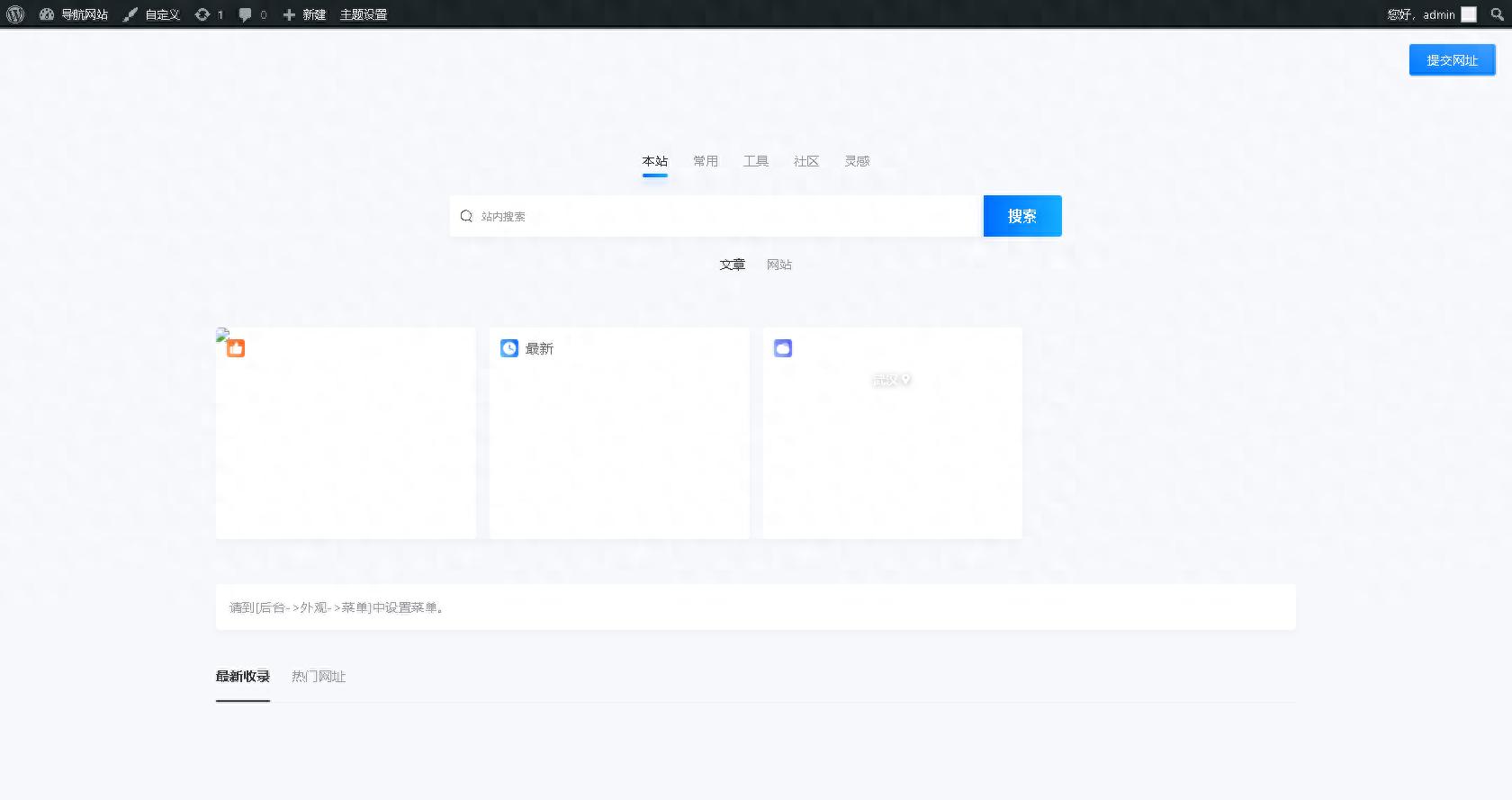Image resolution: width=1512 pixels, height=800 pixels.
Task: Click the 站内搜索 search input field
Action: tap(715, 216)
